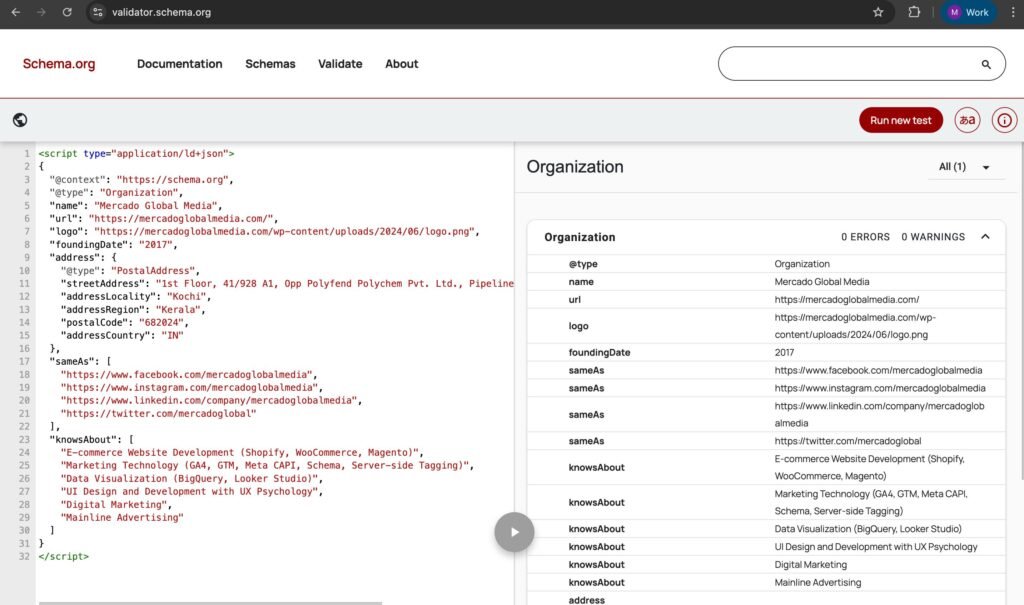This screenshot has width=1024, height=605.
Task: Open the Validate menu item
Action: (340, 63)
